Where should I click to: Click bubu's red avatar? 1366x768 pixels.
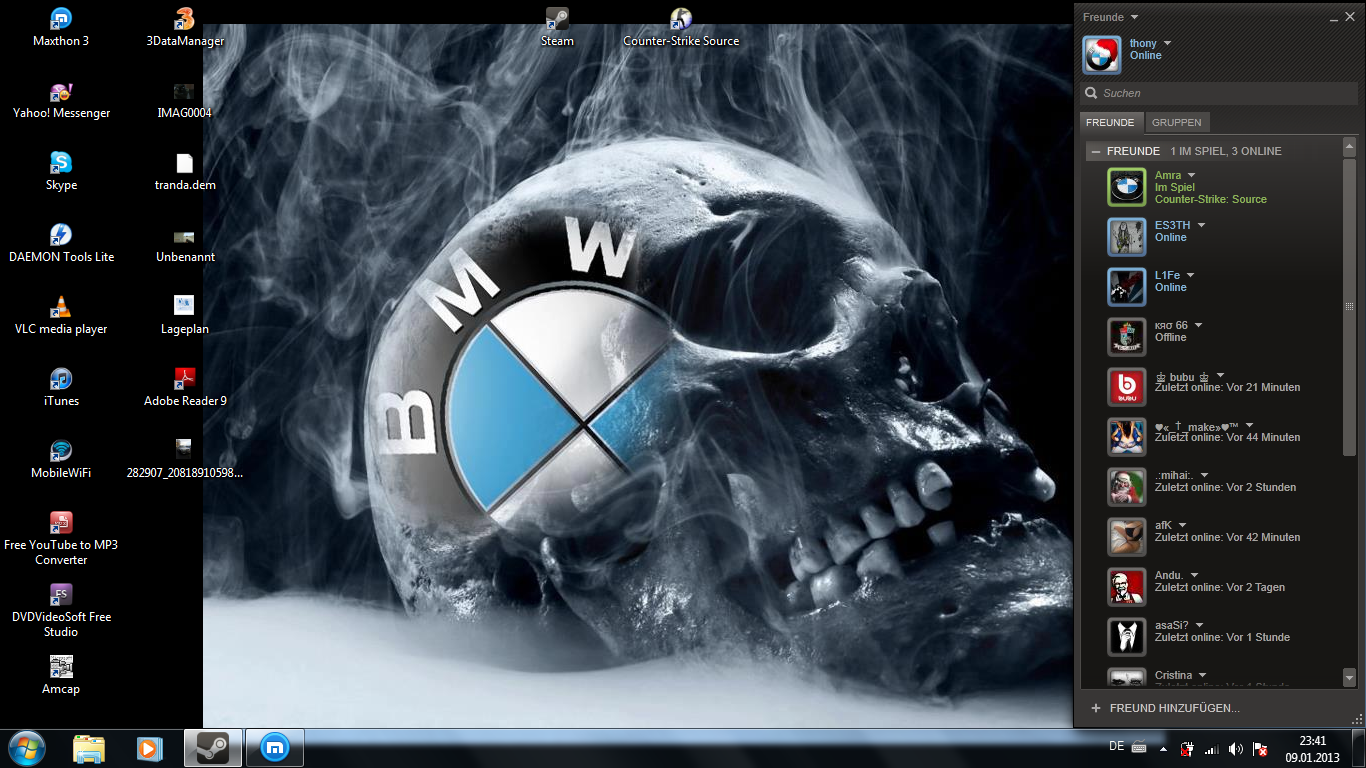pyautogui.click(x=1126, y=387)
